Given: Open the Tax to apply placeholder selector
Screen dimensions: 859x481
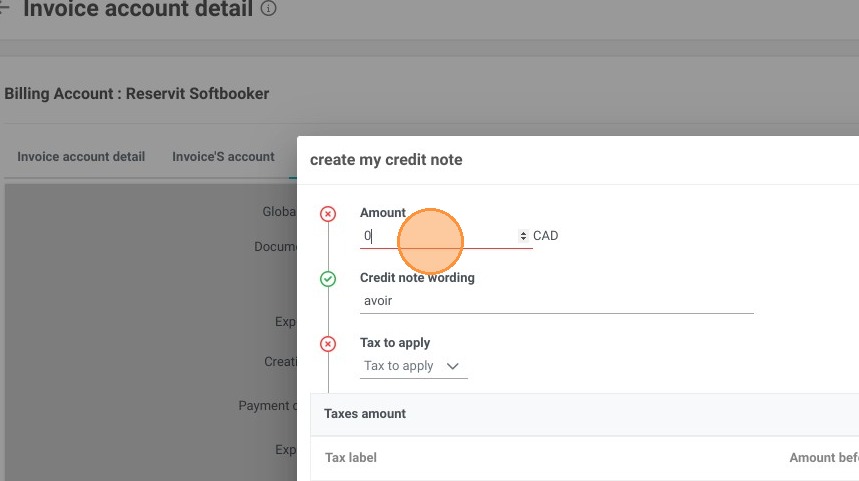Looking at the screenshot, I should [x=414, y=366].
